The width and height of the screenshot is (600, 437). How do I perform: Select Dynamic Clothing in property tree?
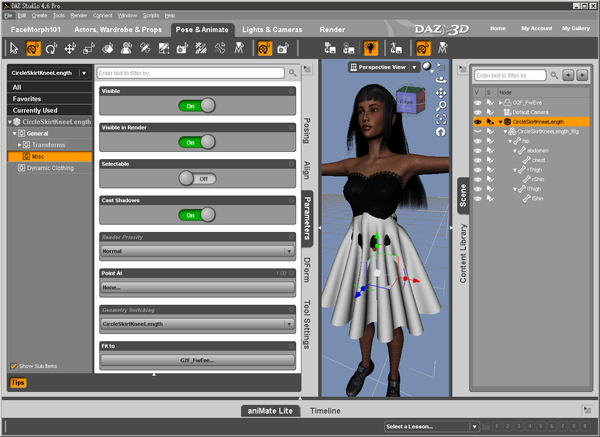pyautogui.click(x=50, y=168)
